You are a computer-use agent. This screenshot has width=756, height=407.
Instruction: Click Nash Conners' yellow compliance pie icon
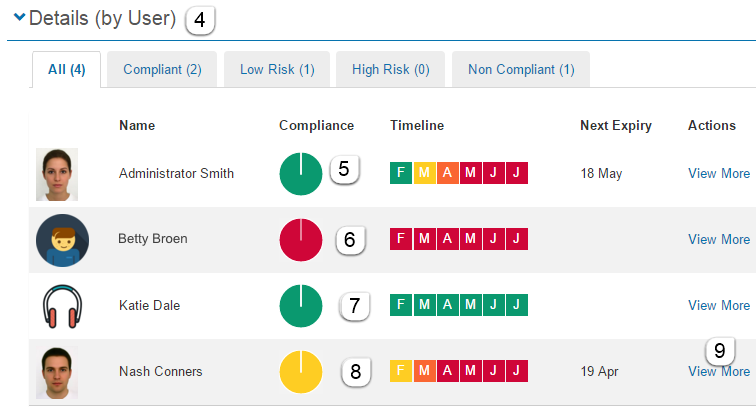pyautogui.click(x=300, y=372)
